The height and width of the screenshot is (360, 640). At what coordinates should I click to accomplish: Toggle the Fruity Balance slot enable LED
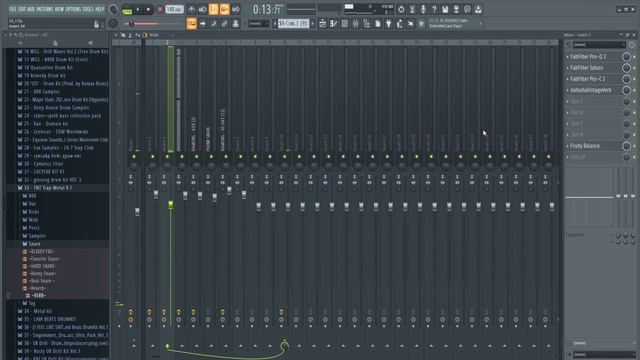[x=634, y=146]
